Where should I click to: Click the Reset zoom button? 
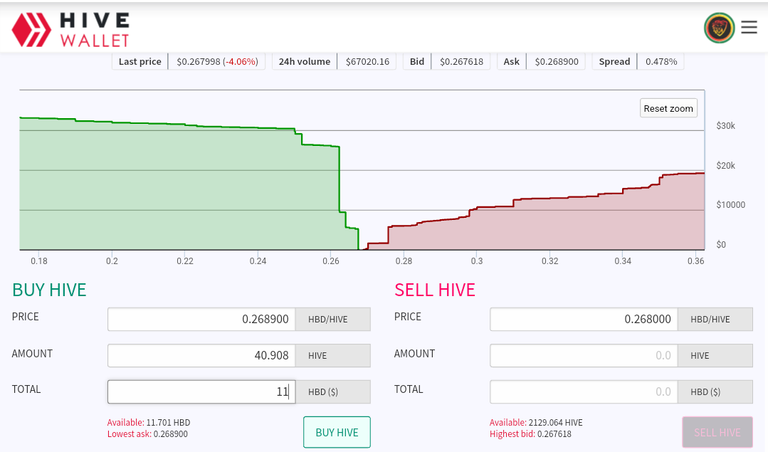(x=668, y=108)
